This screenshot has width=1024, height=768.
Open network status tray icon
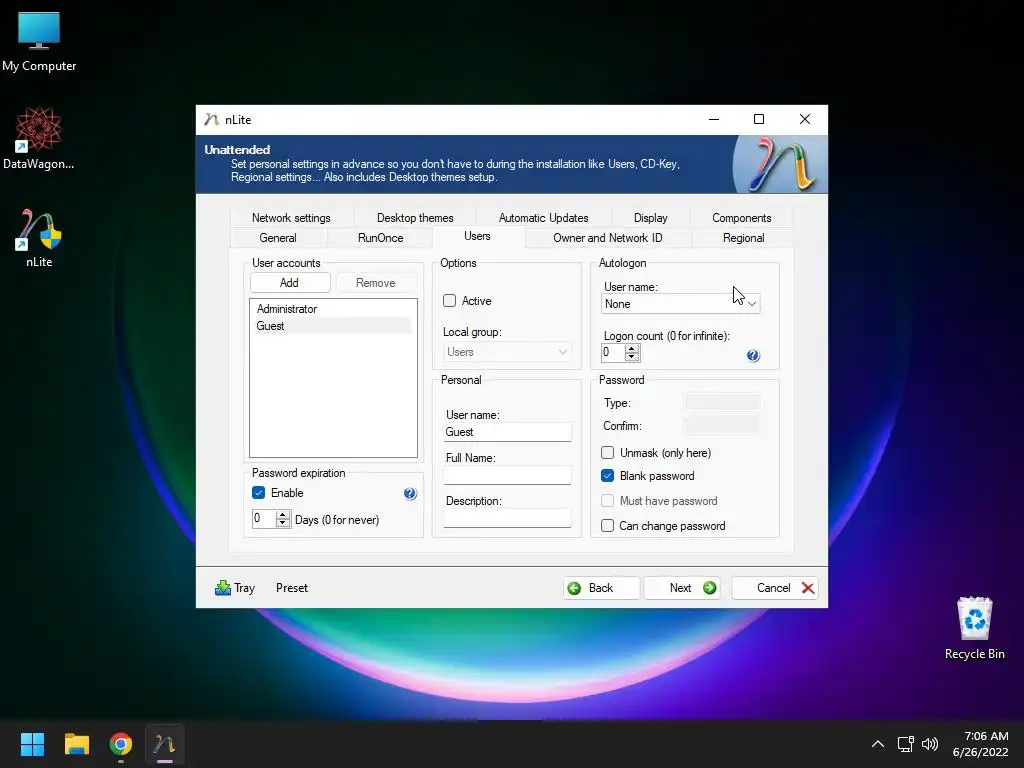click(905, 744)
